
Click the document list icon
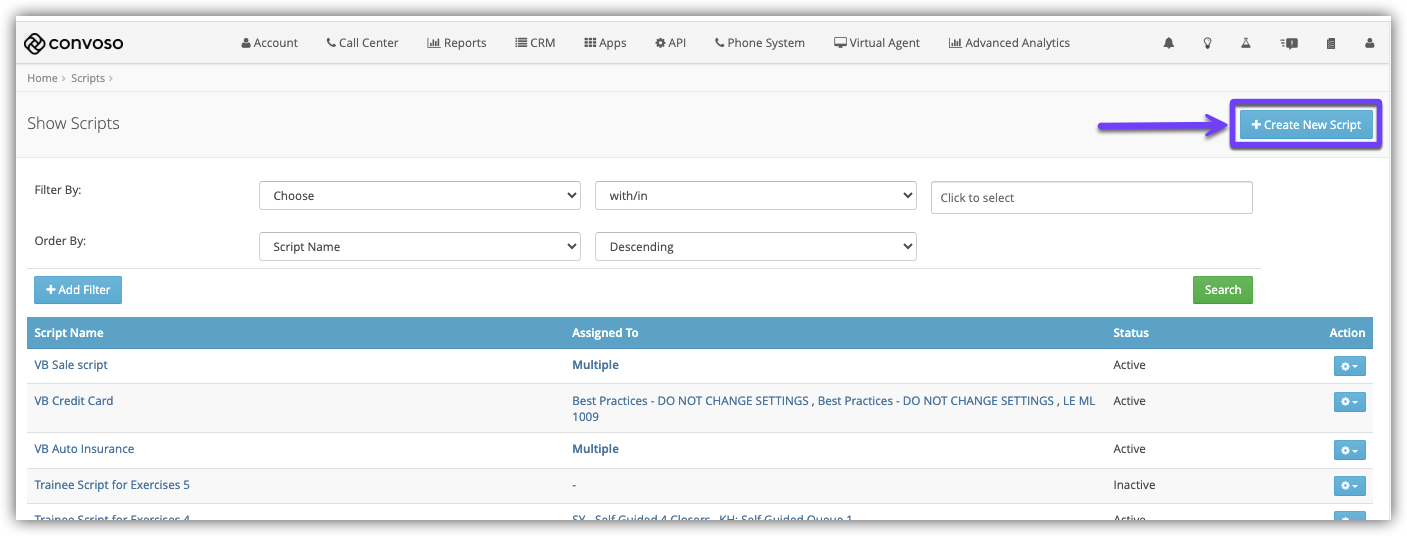[x=1331, y=43]
